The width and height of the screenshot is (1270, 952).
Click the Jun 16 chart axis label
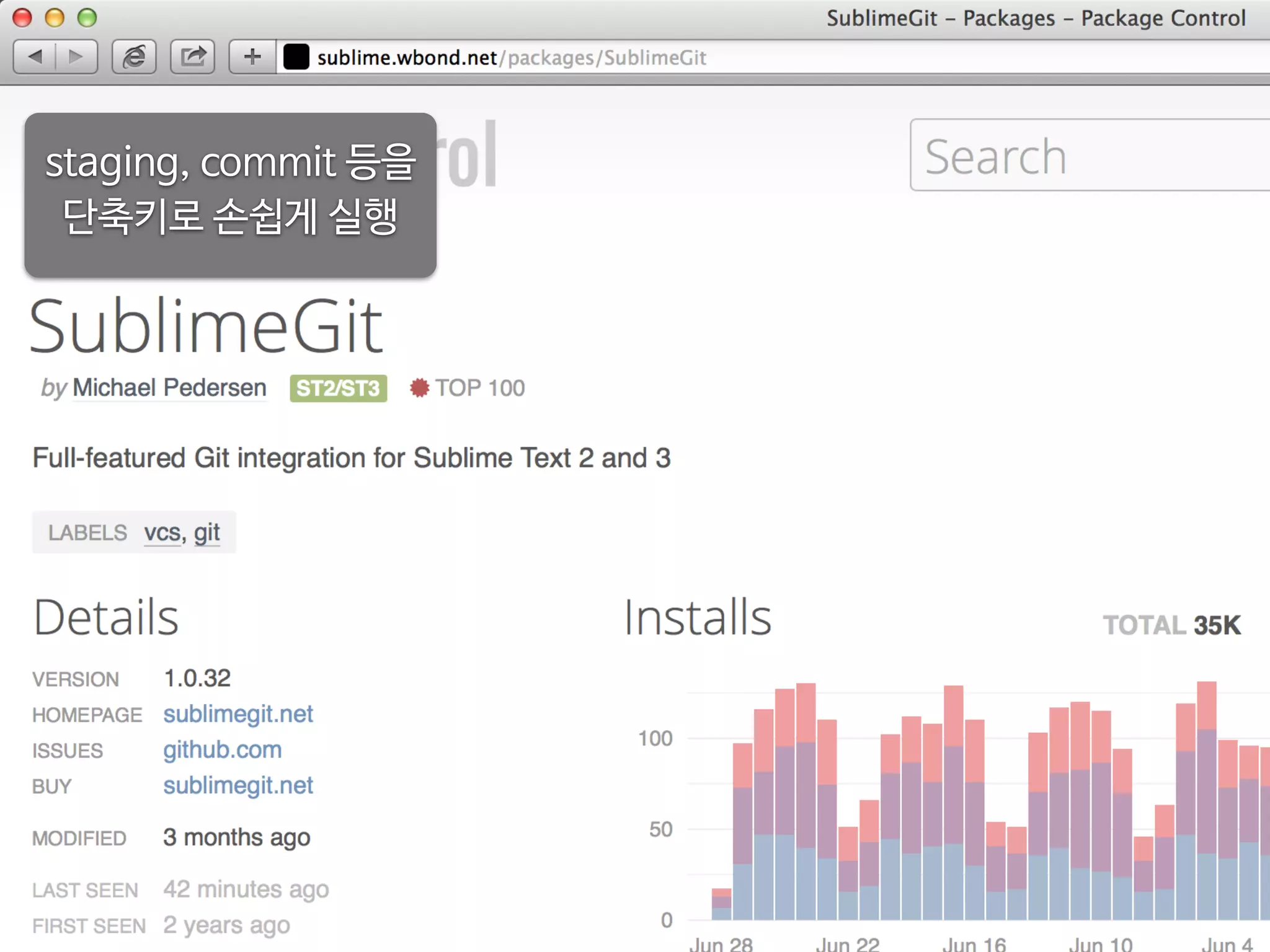(974, 945)
